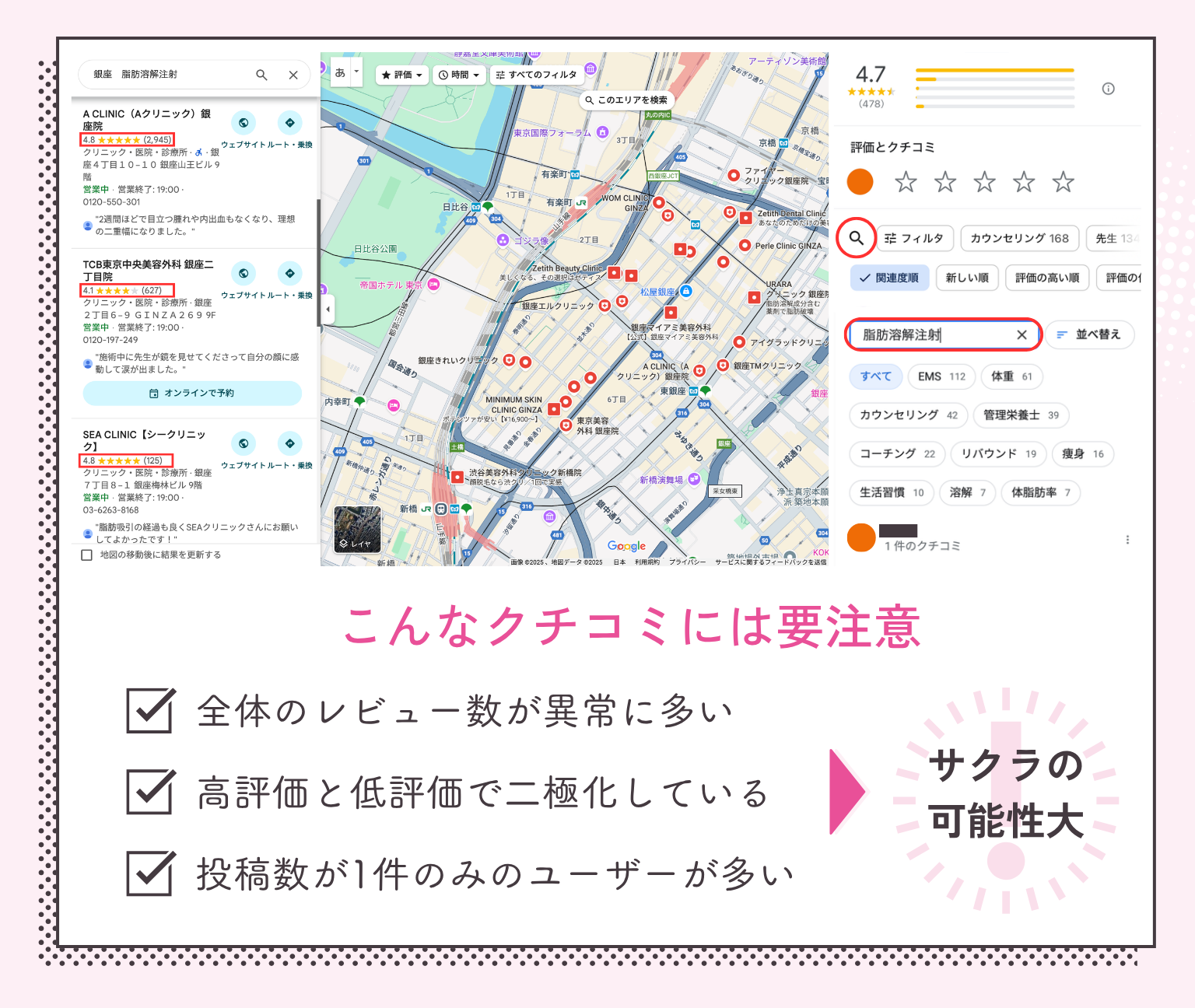This screenshot has height=1008, width=1195.
Task: Click the MINIMUM SKIN CLINIC GINZA pin
Action: (553, 408)
